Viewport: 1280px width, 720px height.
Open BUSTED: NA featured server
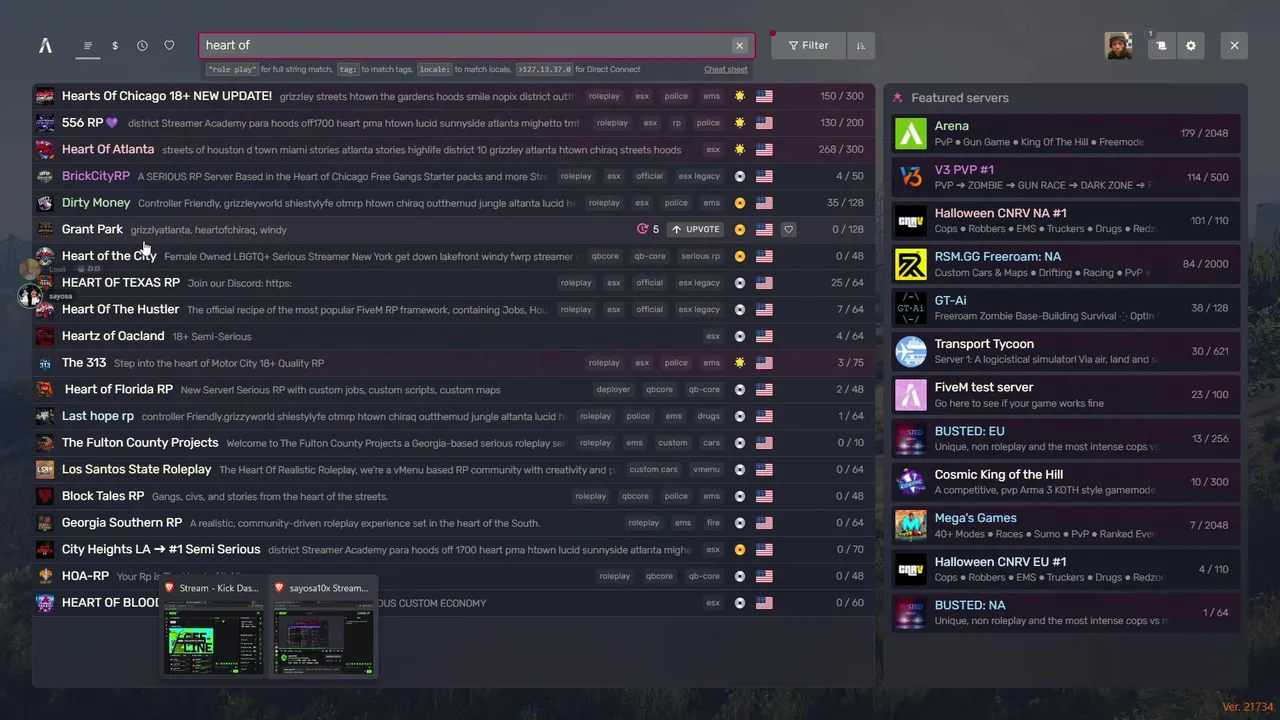(x=1066, y=612)
